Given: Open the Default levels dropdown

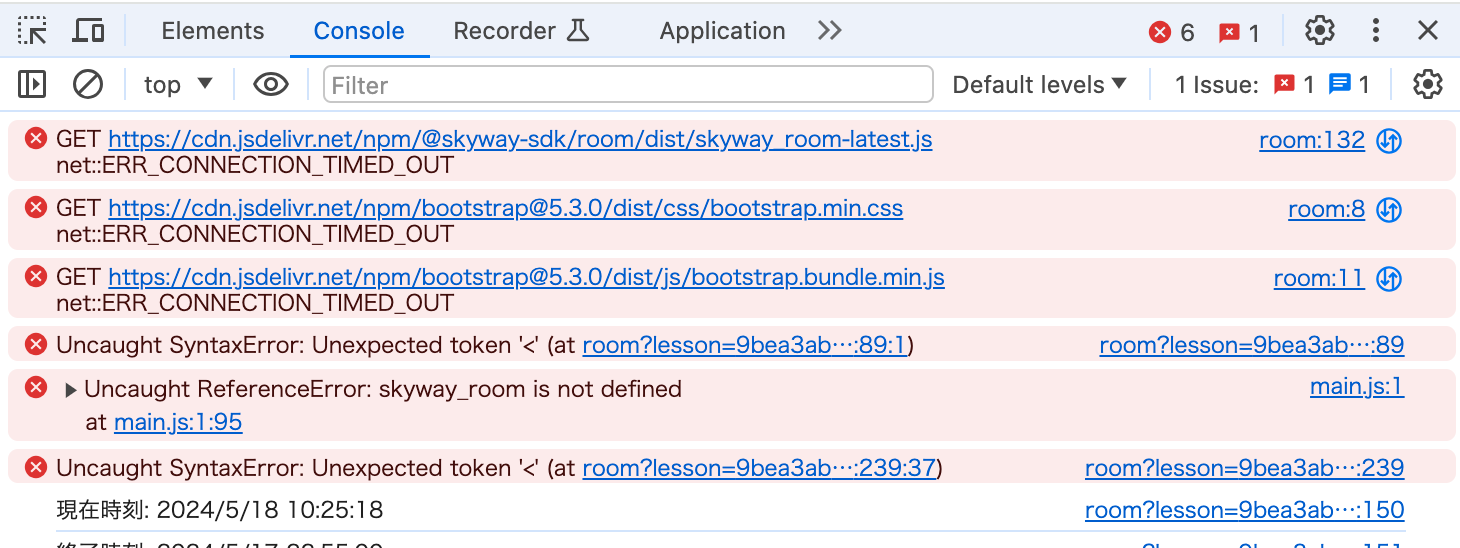Looking at the screenshot, I should [1039, 85].
